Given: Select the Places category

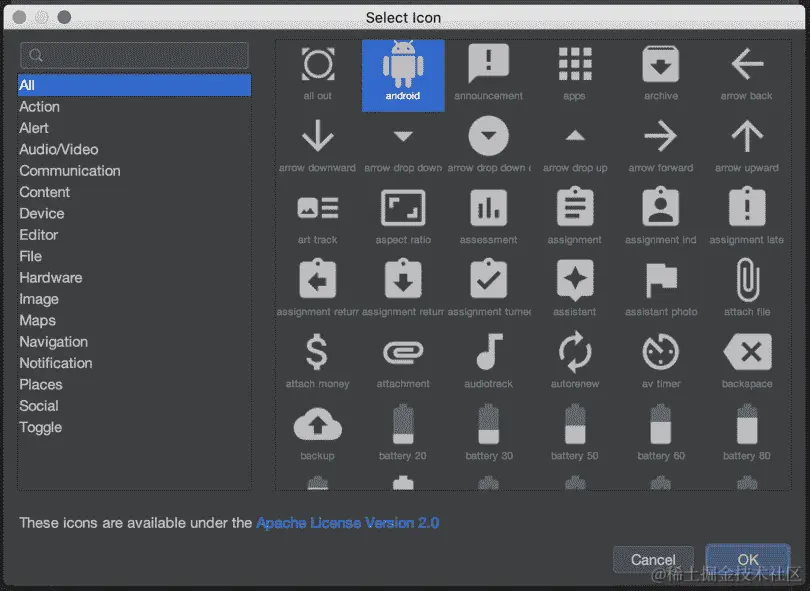Looking at the screenshot, I should tap(134, 385).
